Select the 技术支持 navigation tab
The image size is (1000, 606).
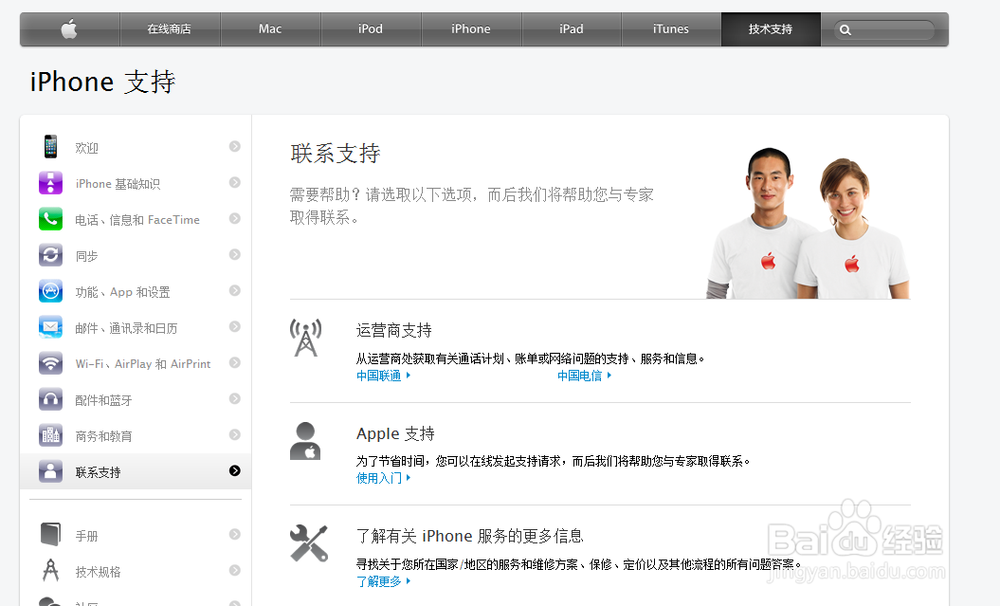point(770,29)
